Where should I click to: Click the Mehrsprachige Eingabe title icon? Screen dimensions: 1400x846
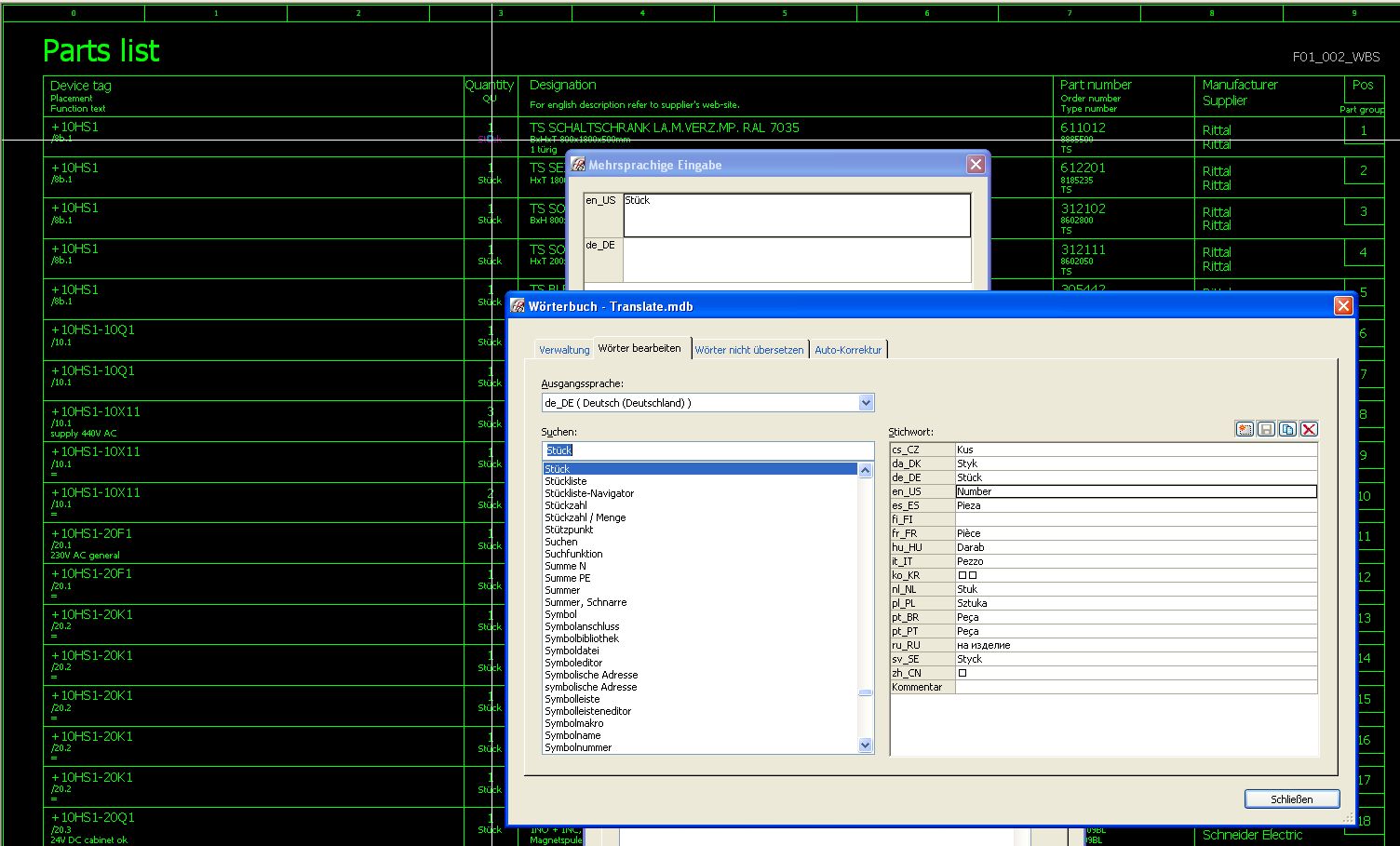[x=578, y=165]
